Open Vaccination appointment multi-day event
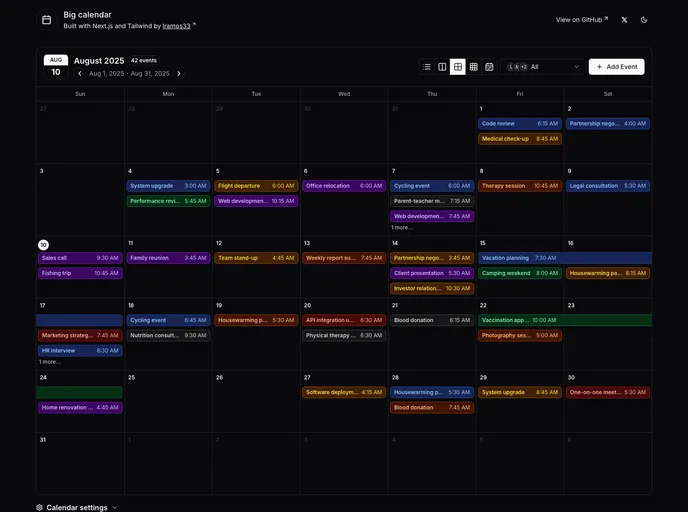 [x=565, y=320]
